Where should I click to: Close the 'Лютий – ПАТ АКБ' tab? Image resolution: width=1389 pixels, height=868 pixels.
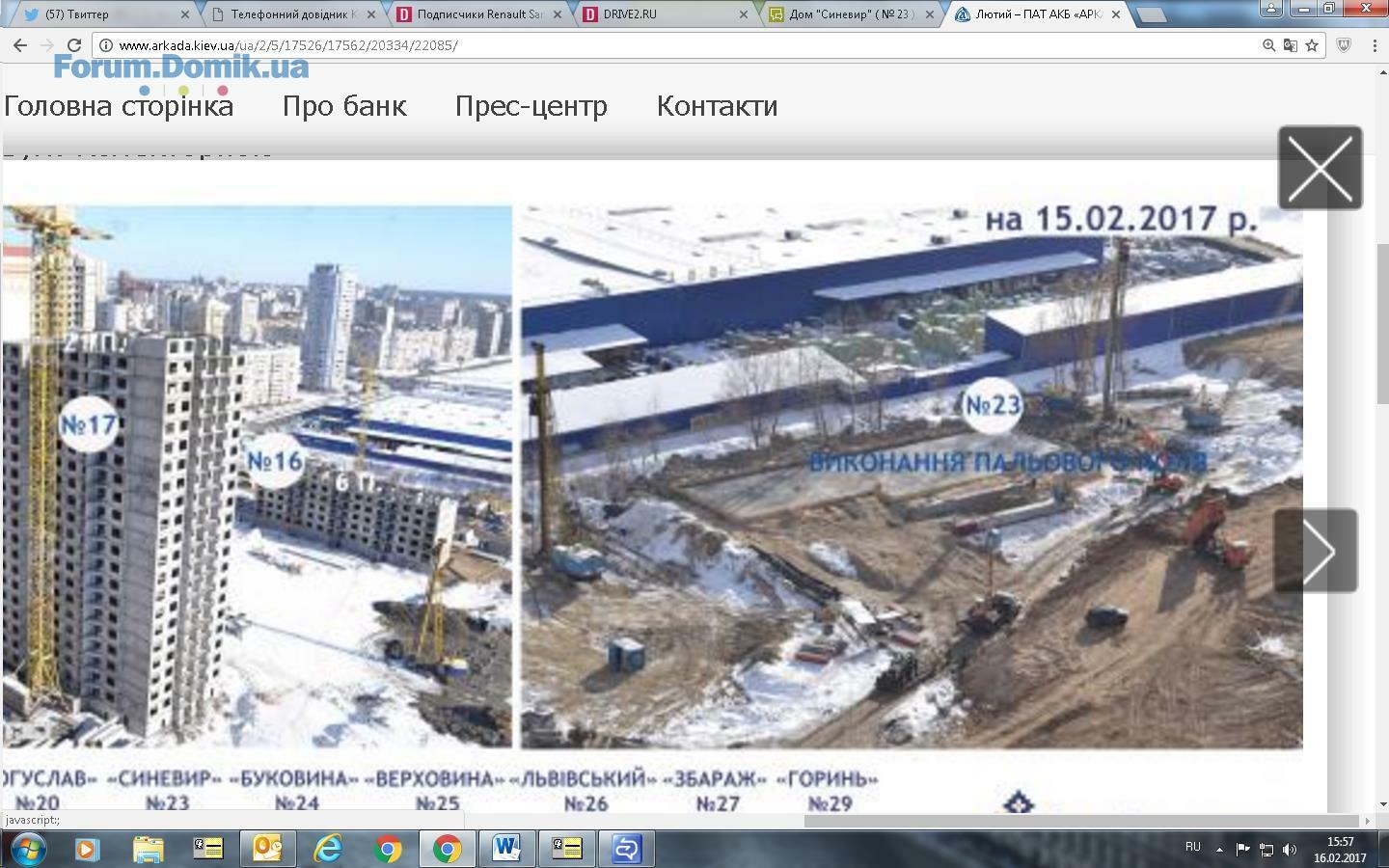pos(1116,14)
